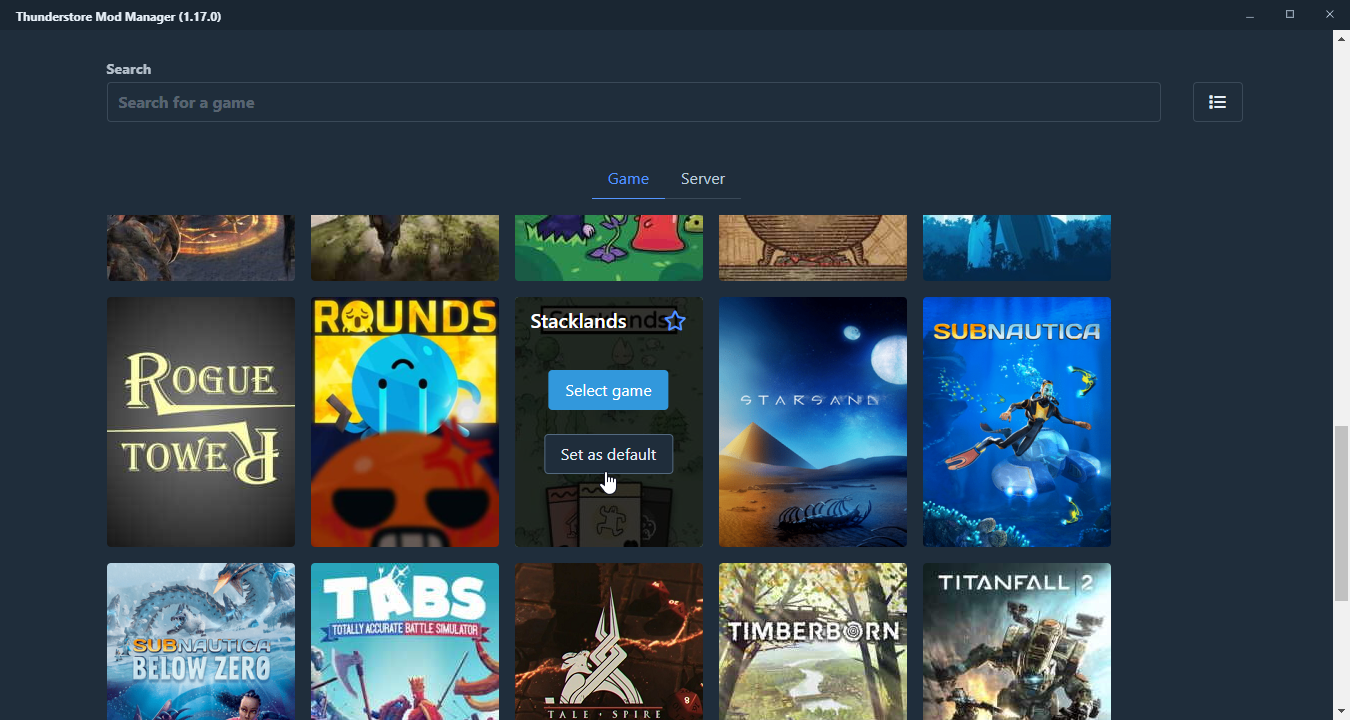Switch to the Server tab
This screenshot has height=720, width=1350.
tap(702, 178)
